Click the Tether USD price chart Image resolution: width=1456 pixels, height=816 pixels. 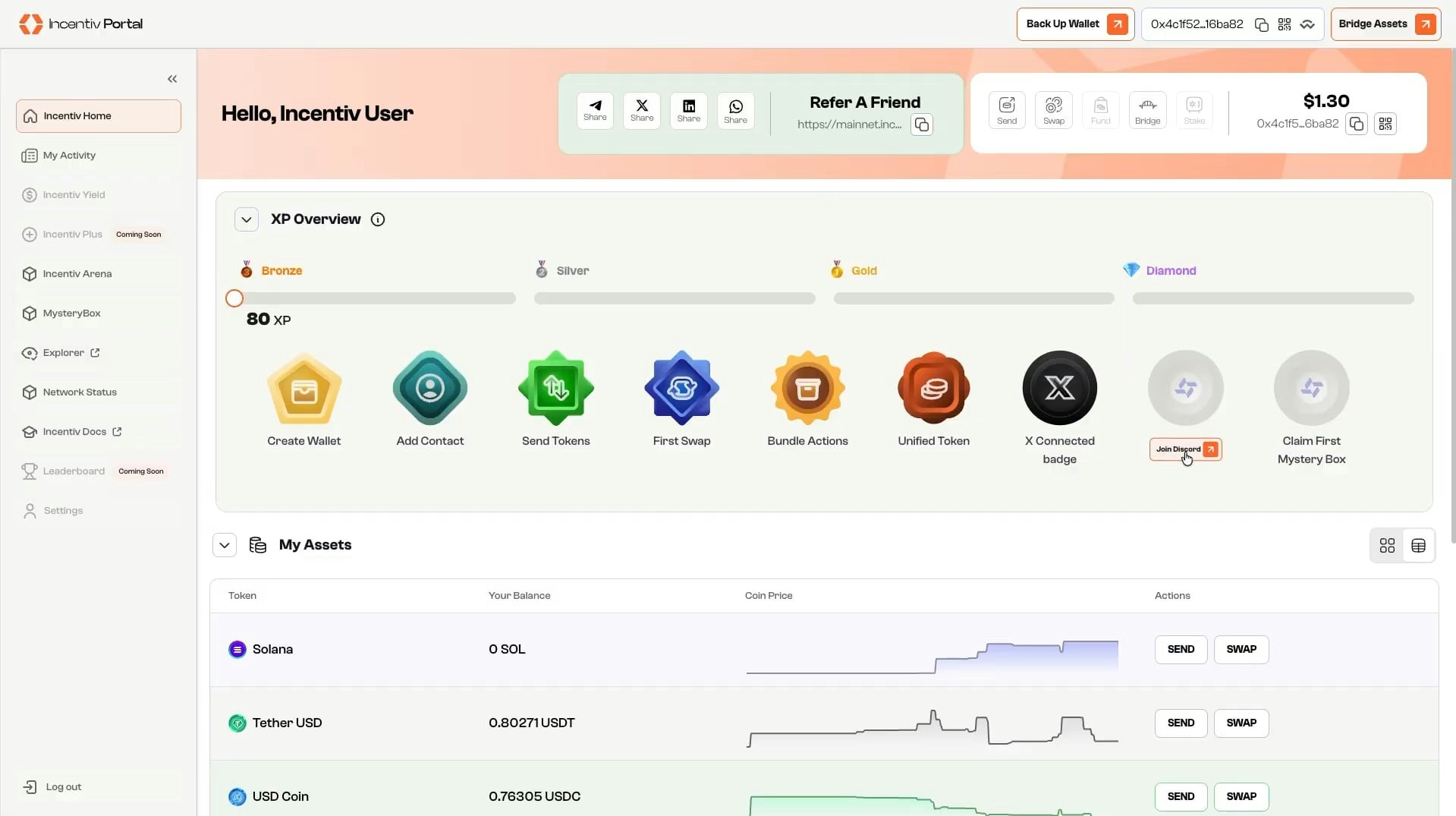click(932, 729)
